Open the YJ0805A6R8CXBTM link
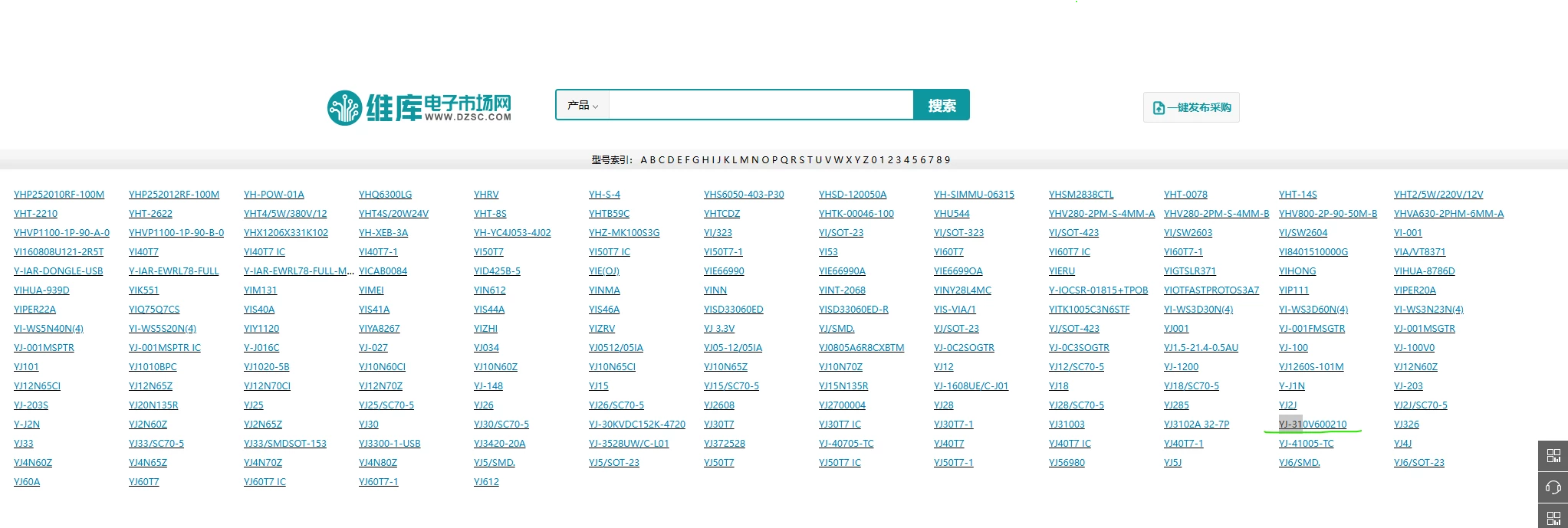Viewport: 1568px width, 528px height. coord(862,348)
